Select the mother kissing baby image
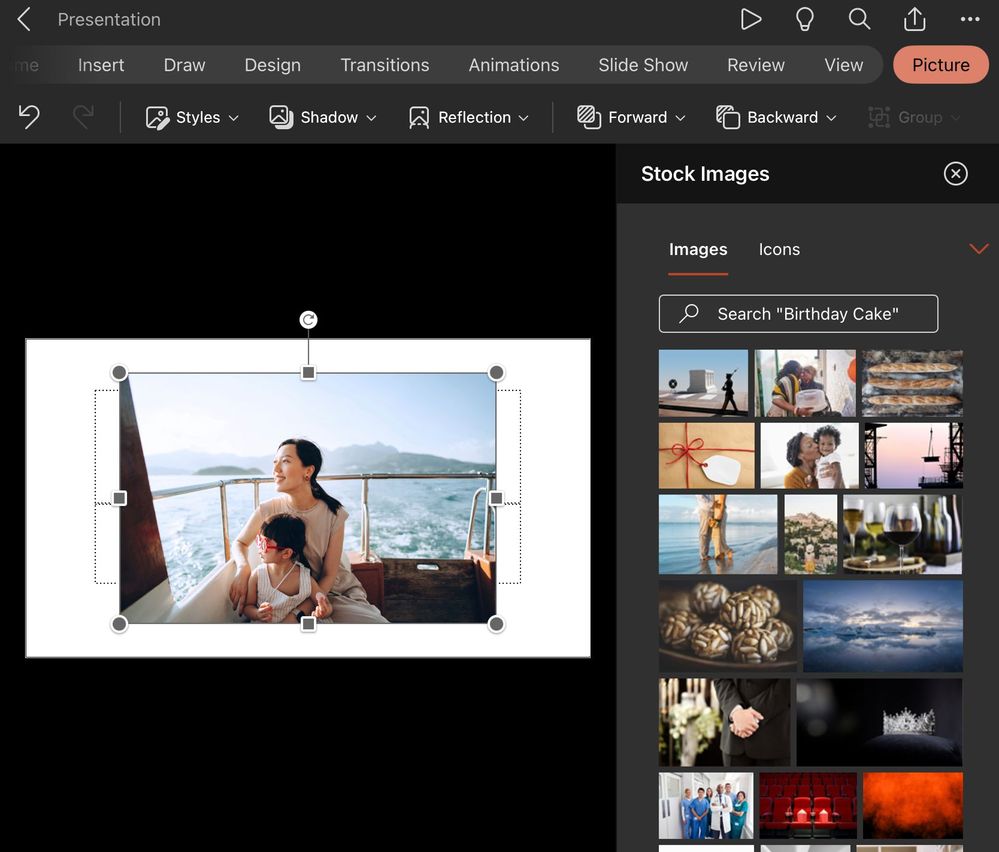 (x=809, y=456)
